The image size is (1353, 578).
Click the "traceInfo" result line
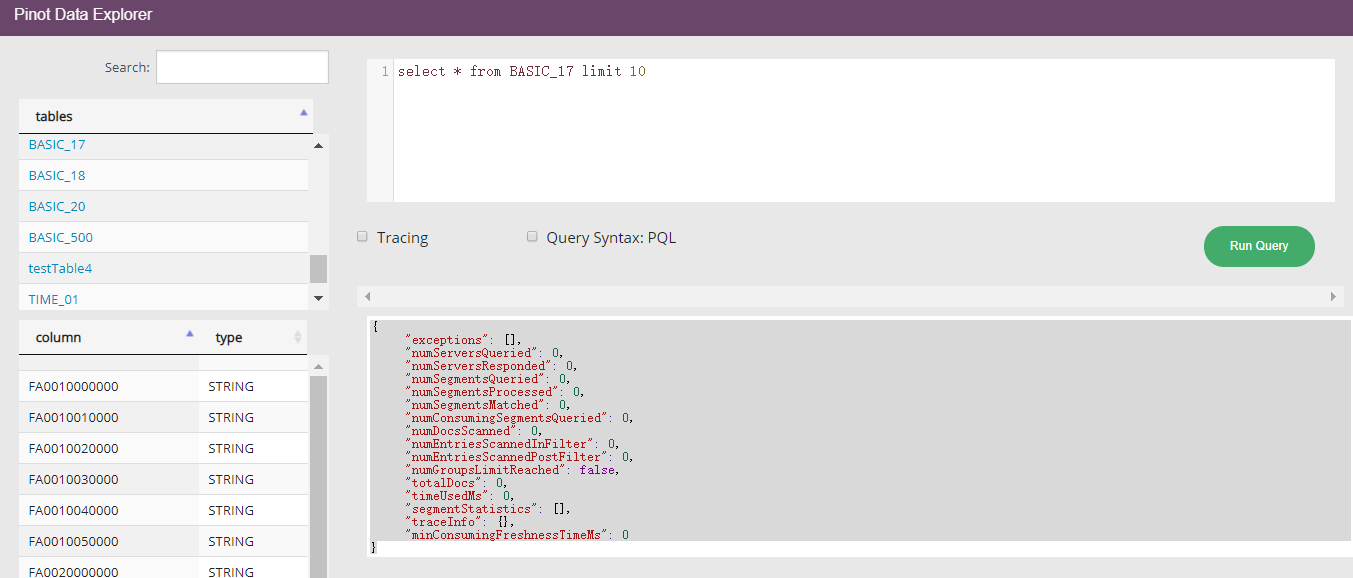pos(460,522)
